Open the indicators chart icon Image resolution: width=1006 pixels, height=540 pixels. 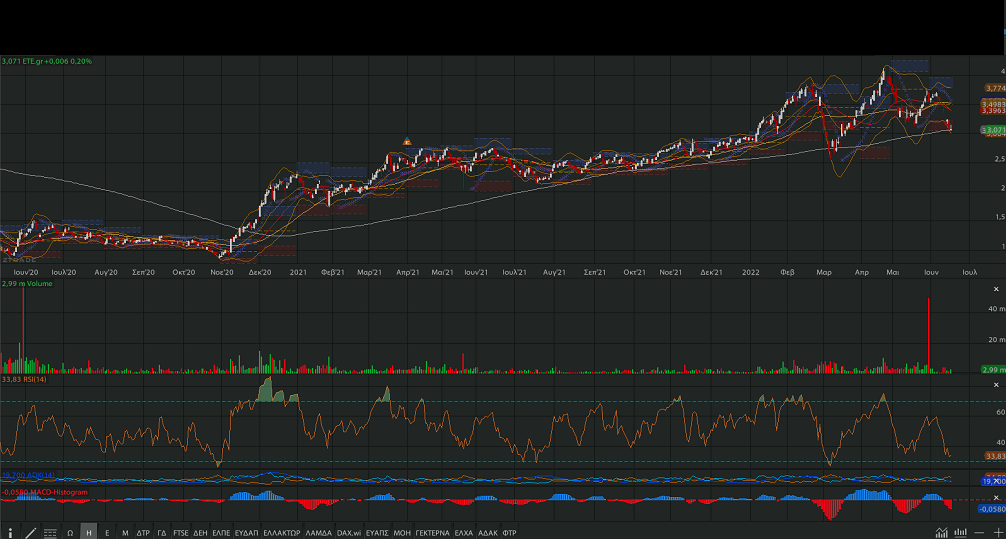(941, 532)
